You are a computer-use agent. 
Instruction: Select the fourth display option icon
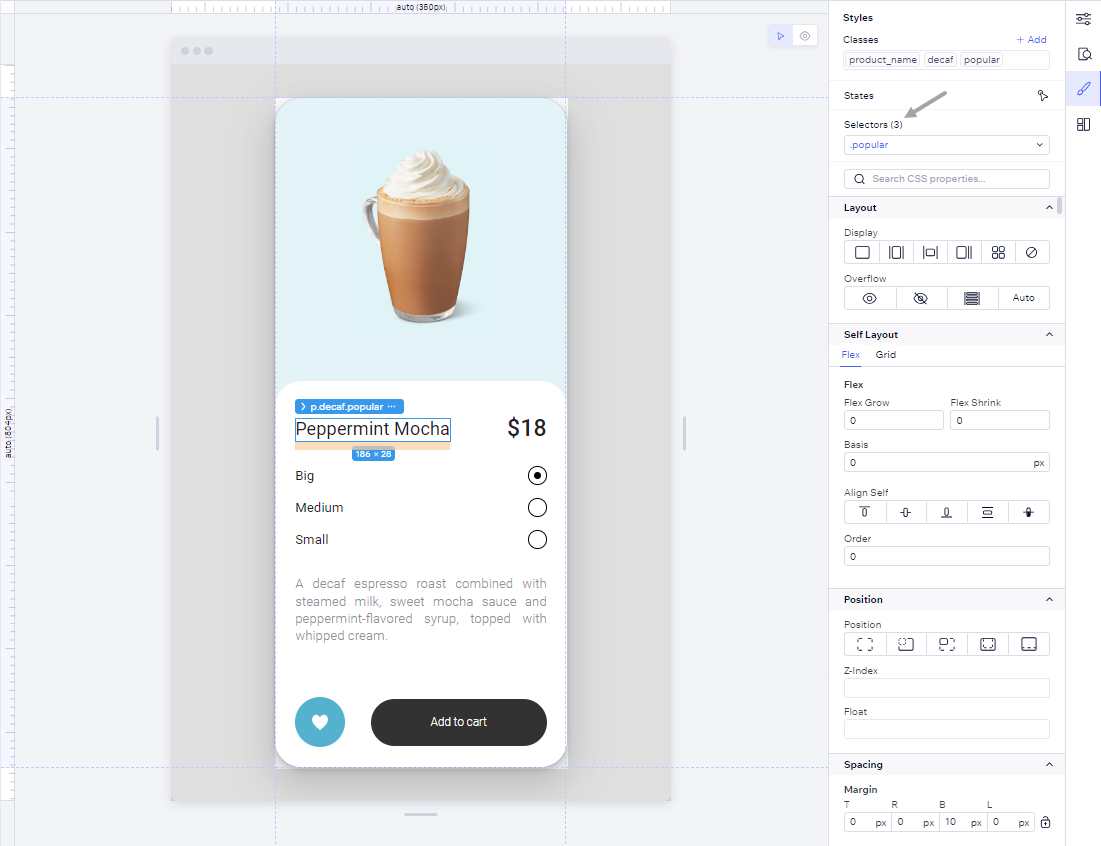pos(964,253)
